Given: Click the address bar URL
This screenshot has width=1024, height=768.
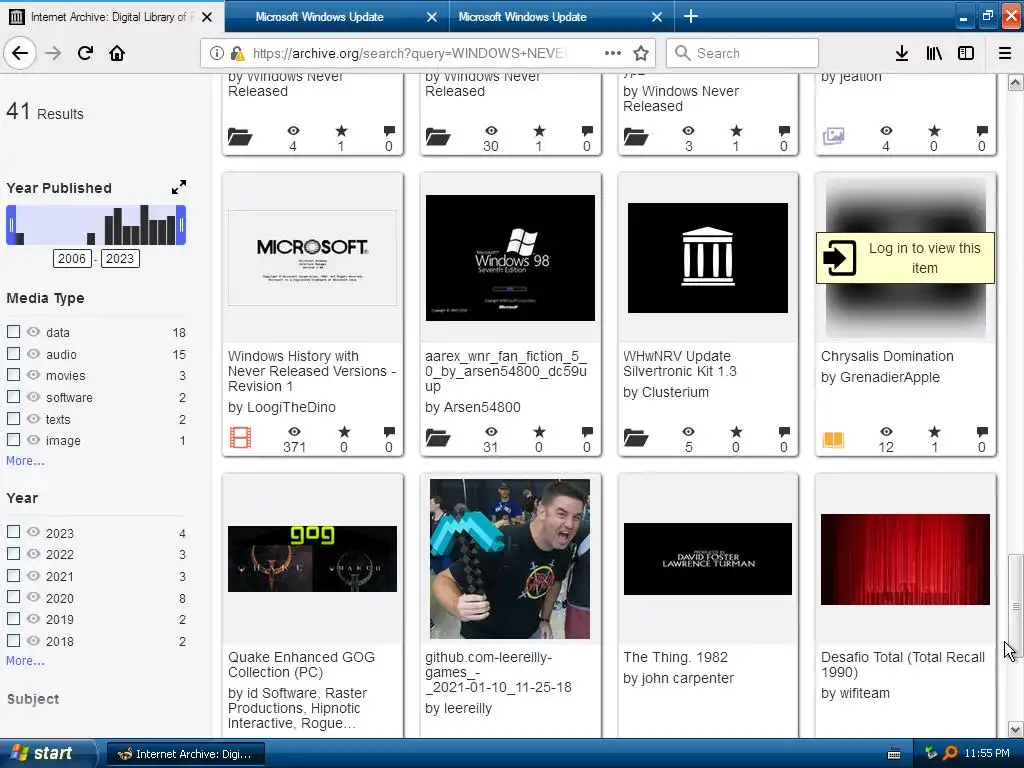Looking at the screenshot, I should (x=409, y=54).
